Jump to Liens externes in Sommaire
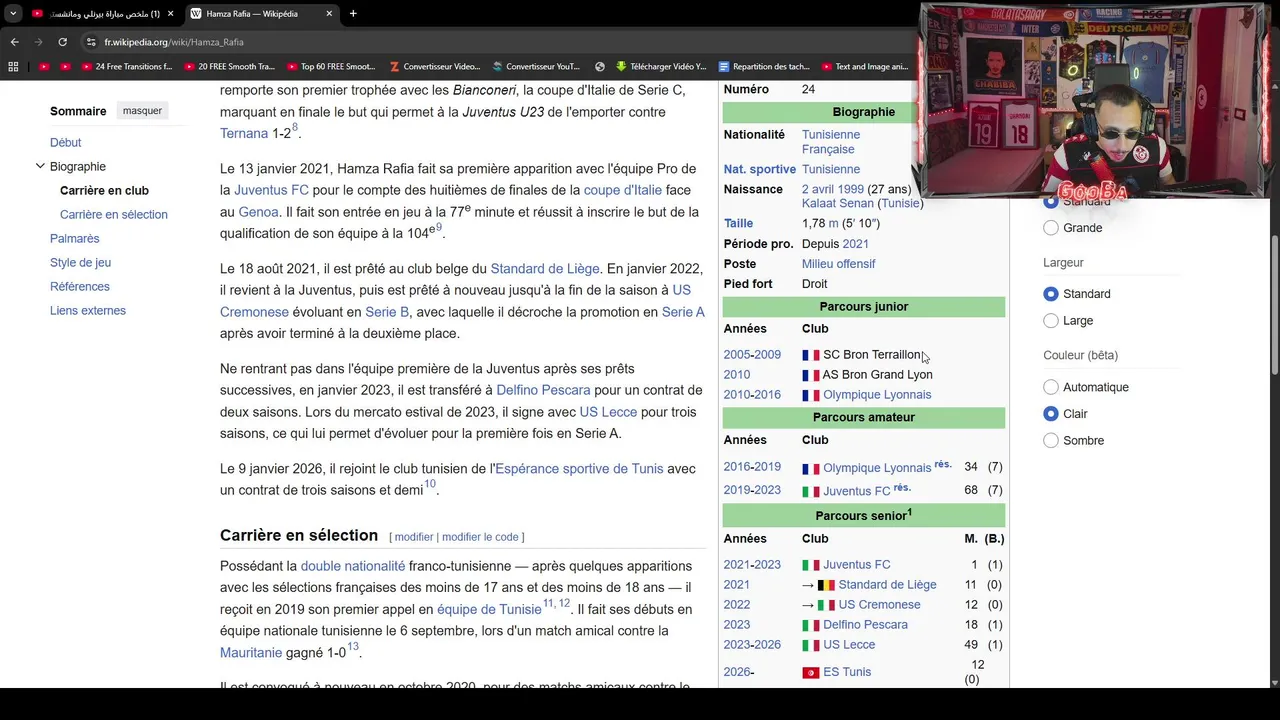 (88, 310)
